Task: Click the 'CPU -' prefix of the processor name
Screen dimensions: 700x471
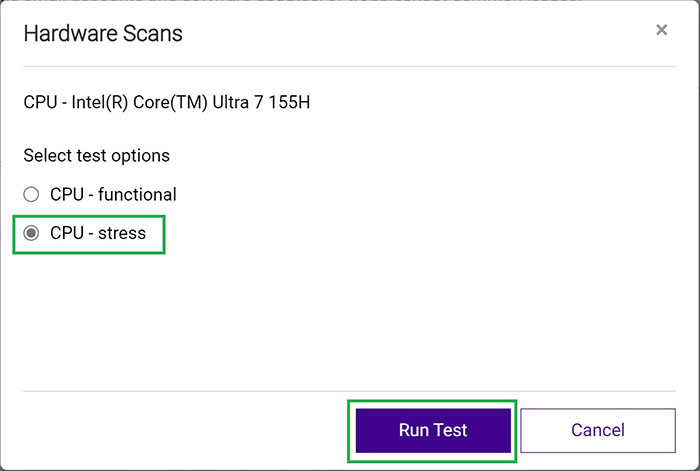Action: click(42, 102)
